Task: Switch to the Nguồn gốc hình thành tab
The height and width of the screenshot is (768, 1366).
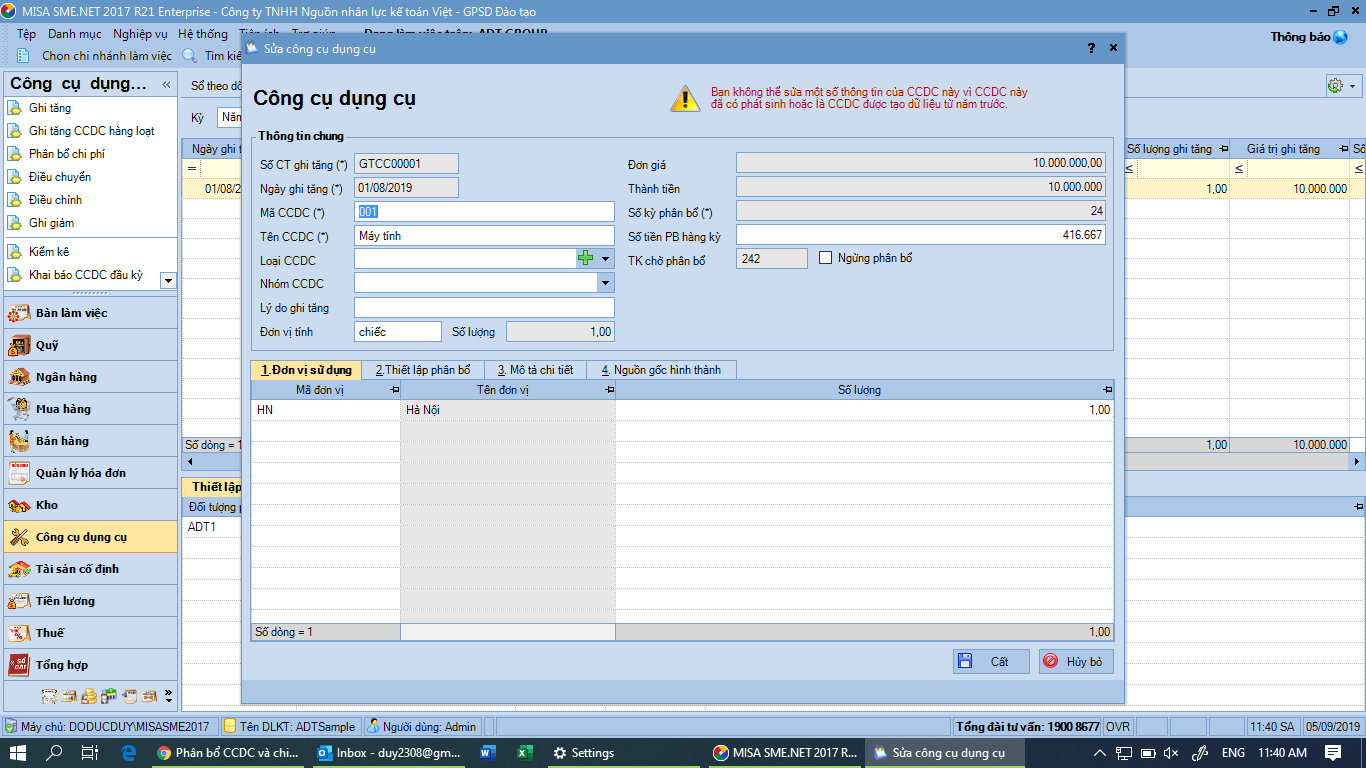Action: (x=661, y=370)
